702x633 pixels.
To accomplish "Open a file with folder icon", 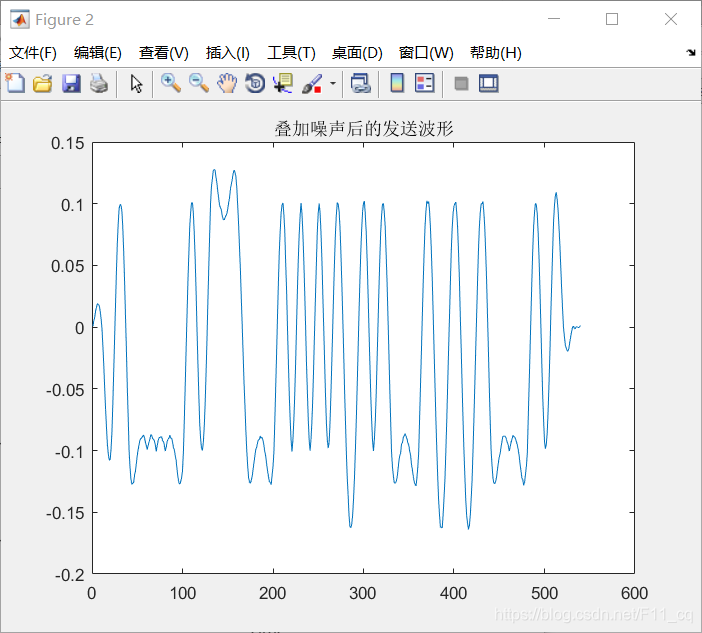I will coord(43,83).
